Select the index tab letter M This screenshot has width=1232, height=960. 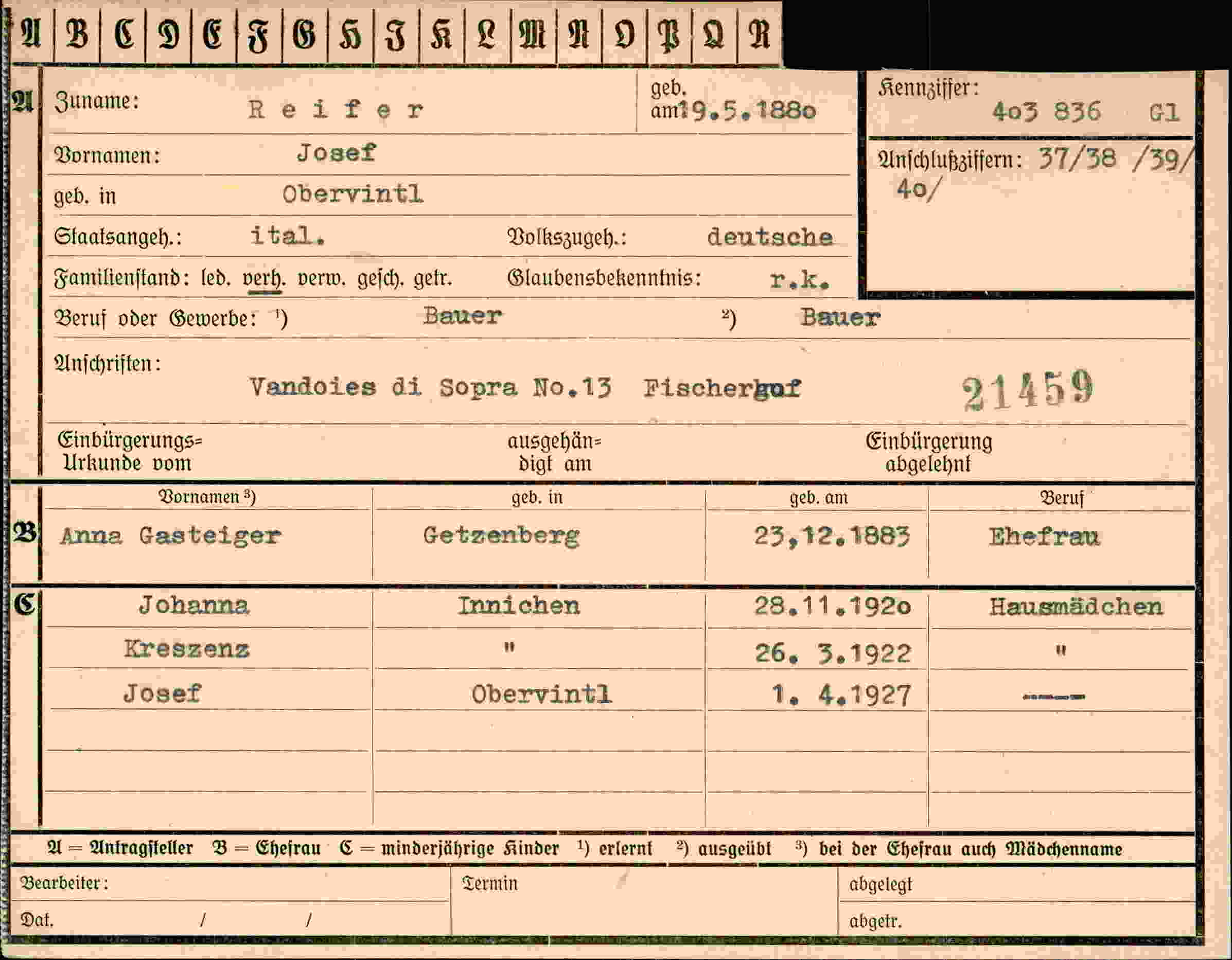click(x=533, y=35)
